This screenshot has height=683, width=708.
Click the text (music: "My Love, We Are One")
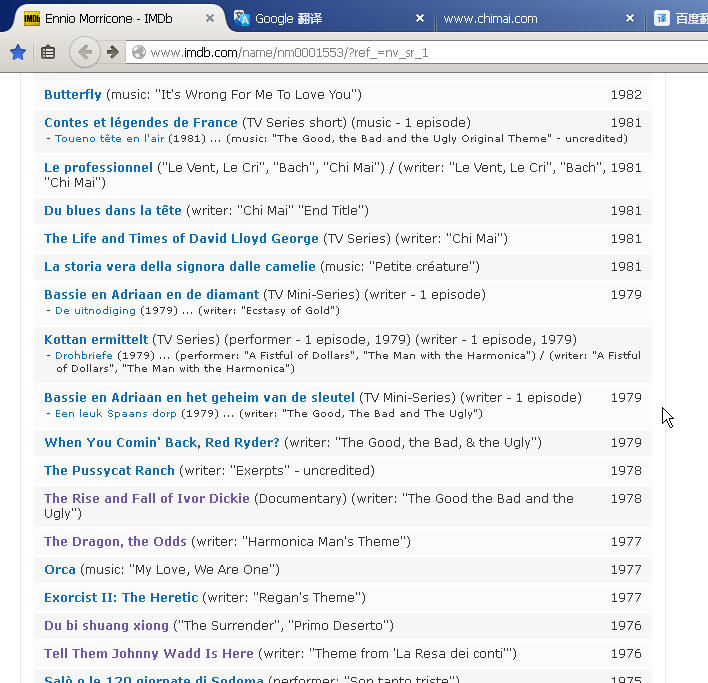point(180,570)
